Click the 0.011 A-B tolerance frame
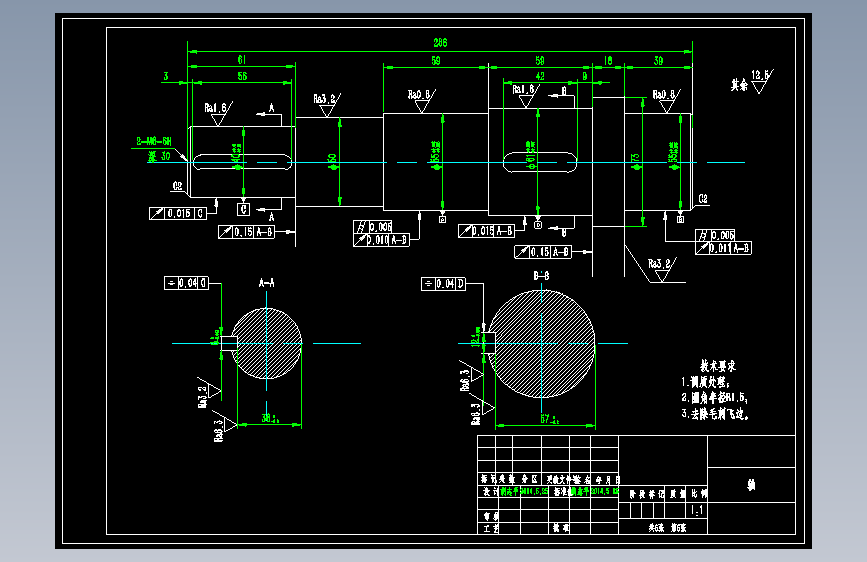The height and width of the screenshot is (562, 867). pos(723,248)
